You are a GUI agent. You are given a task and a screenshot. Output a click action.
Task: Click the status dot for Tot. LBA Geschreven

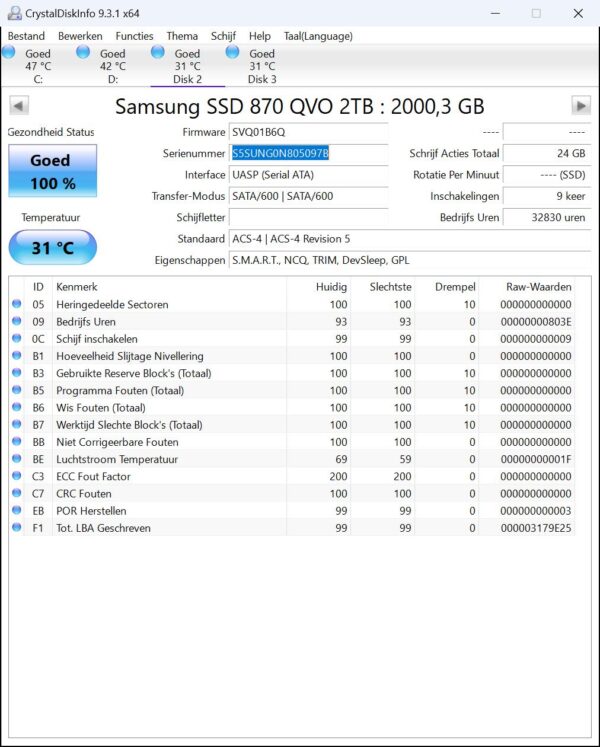17,527
